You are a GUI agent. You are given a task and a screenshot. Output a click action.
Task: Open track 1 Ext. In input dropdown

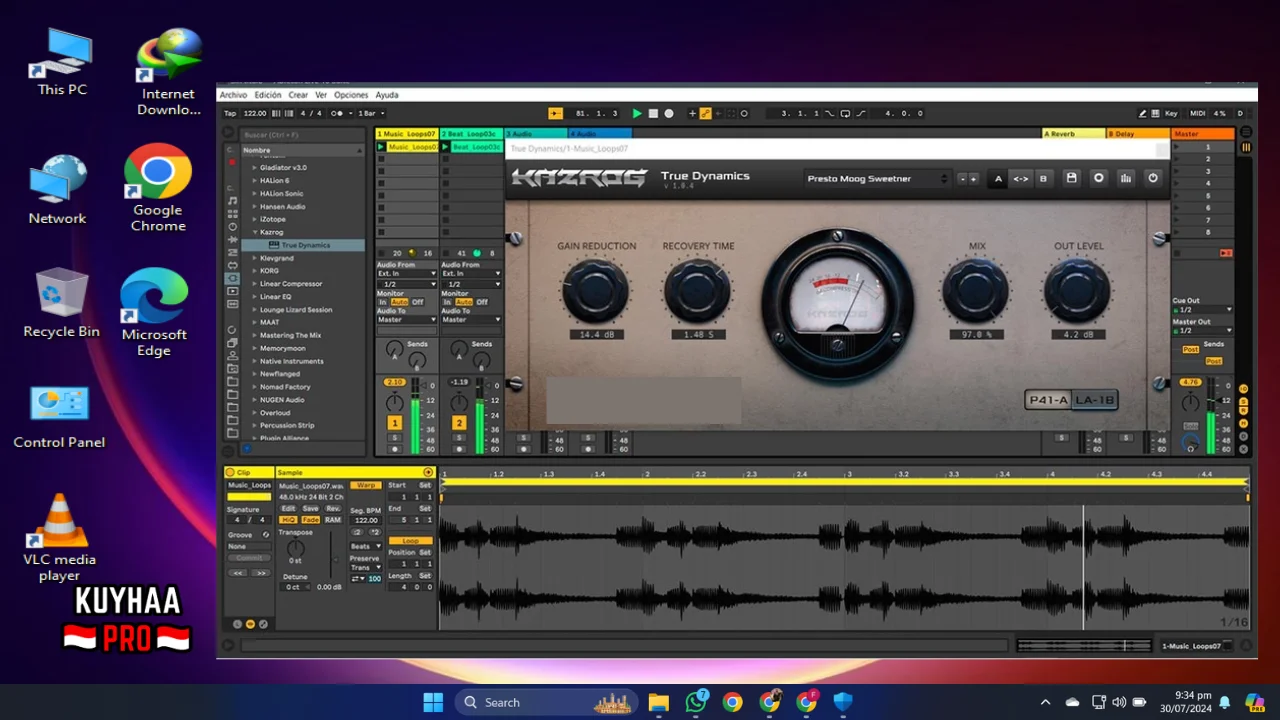click(407, 273)
